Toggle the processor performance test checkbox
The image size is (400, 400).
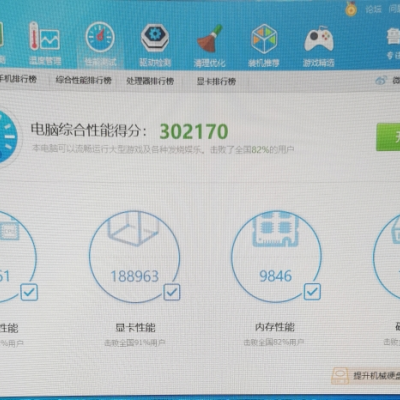29,292
